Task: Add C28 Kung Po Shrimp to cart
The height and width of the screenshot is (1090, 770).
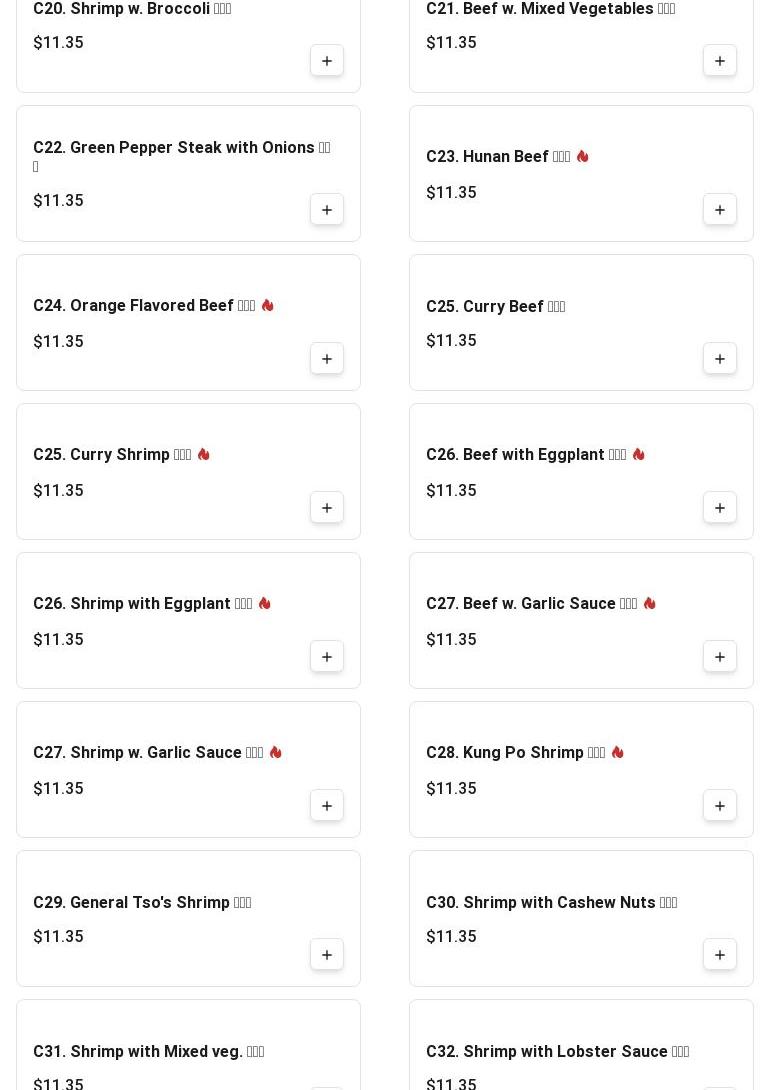Action: click(720, 806)
